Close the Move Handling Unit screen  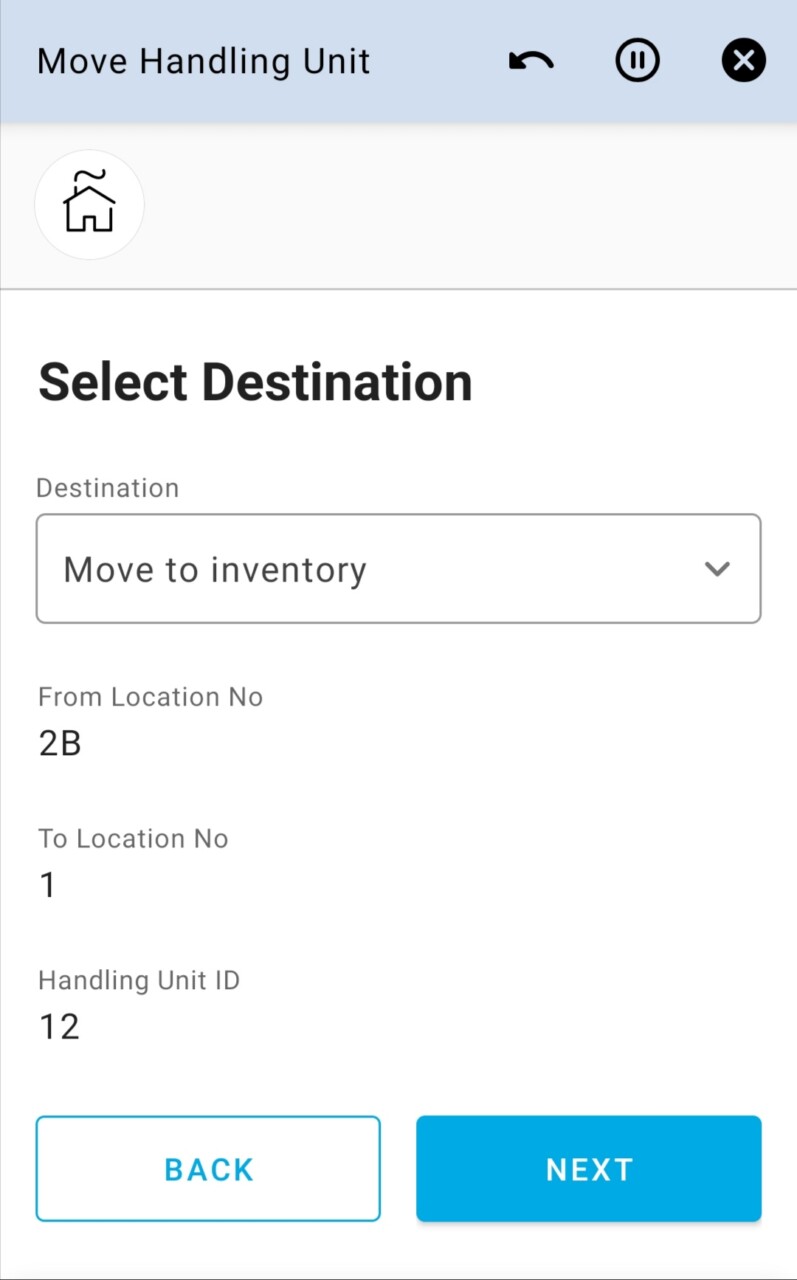pyautogui.click(x=743, y=62)
